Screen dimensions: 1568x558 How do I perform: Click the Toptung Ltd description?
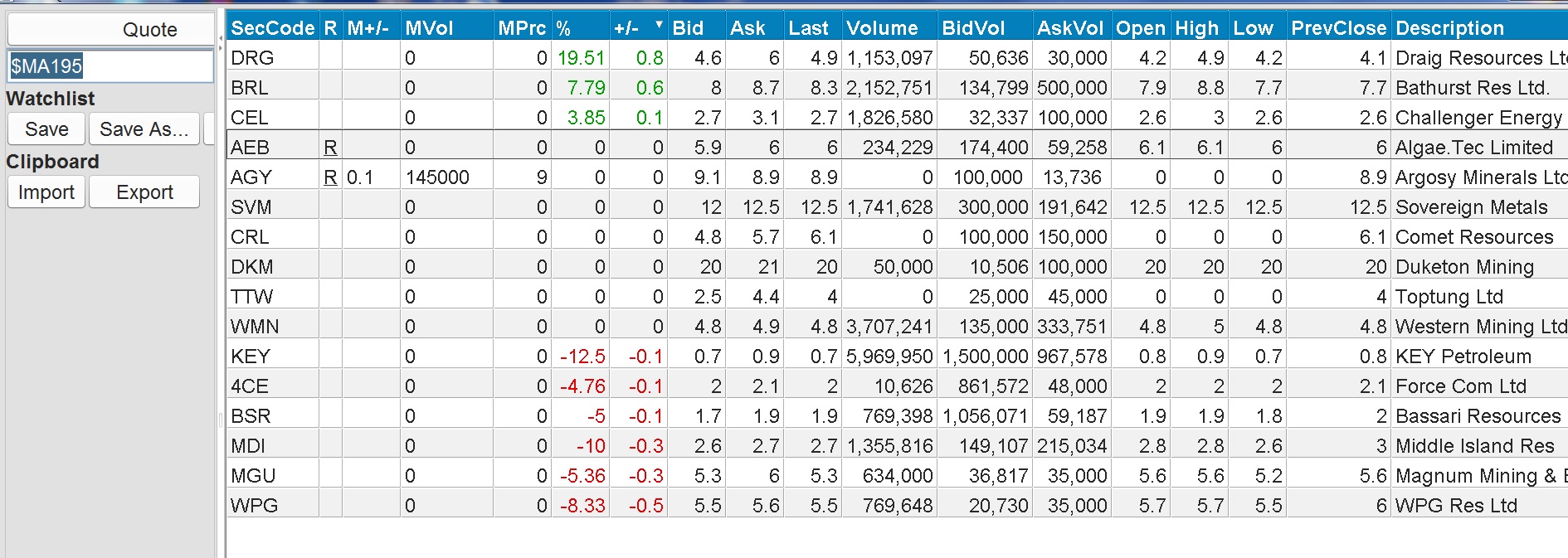(x=1449, y=297)
